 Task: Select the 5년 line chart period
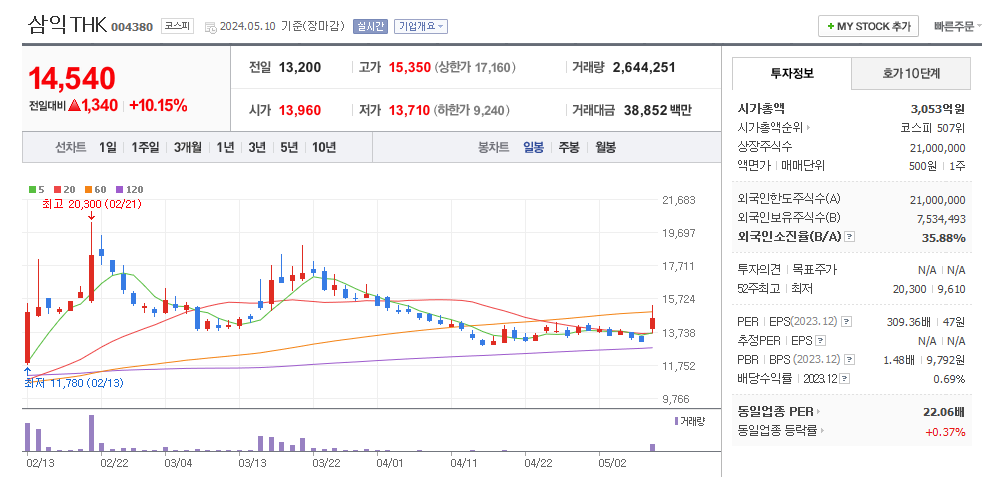(x=289, y=147)
